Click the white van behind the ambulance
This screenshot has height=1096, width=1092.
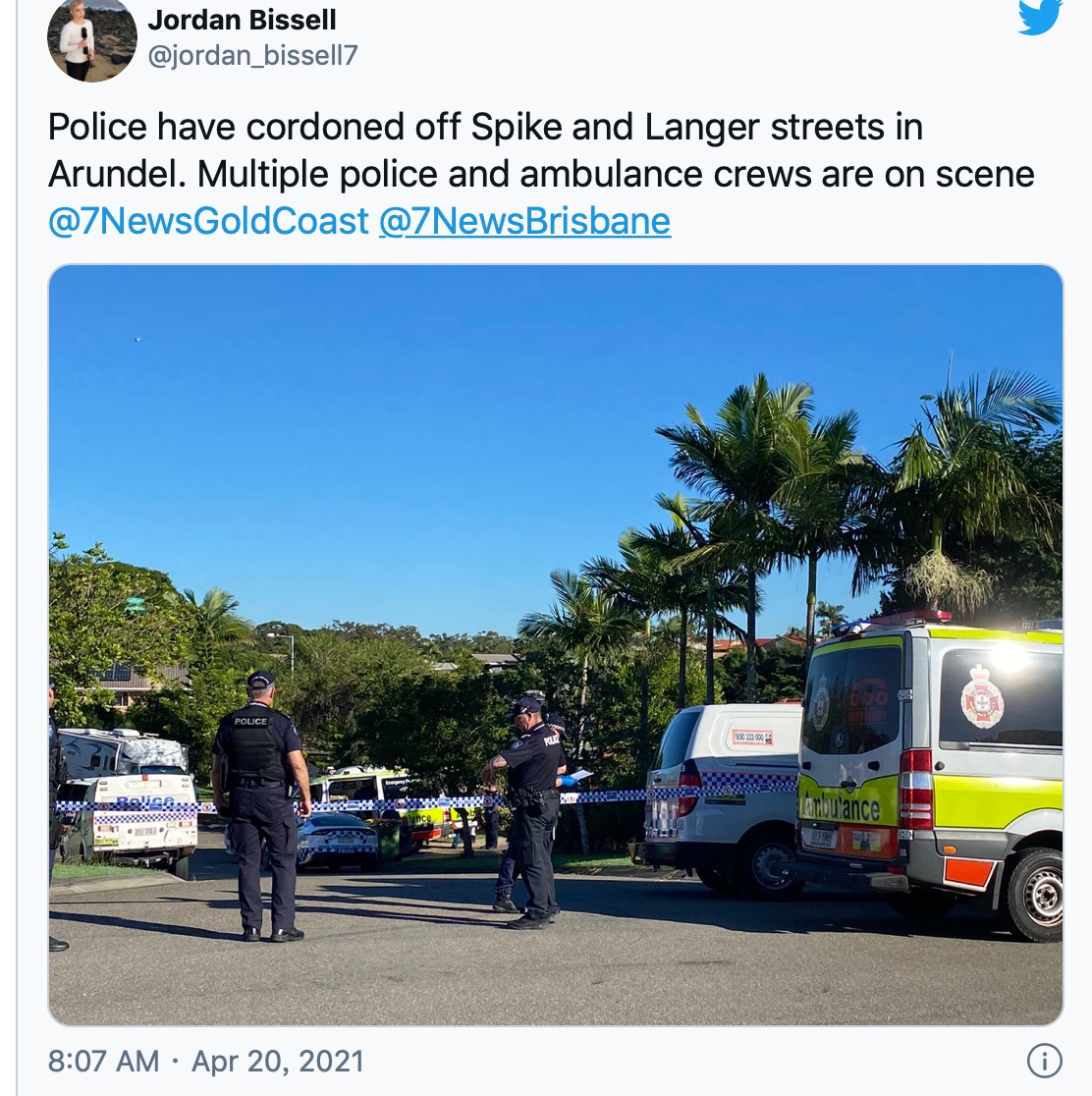pos(724,796)
